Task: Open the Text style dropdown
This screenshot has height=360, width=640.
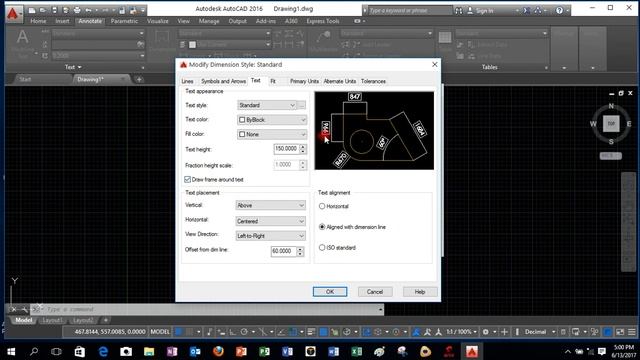Action: click(x=267, y=105)
